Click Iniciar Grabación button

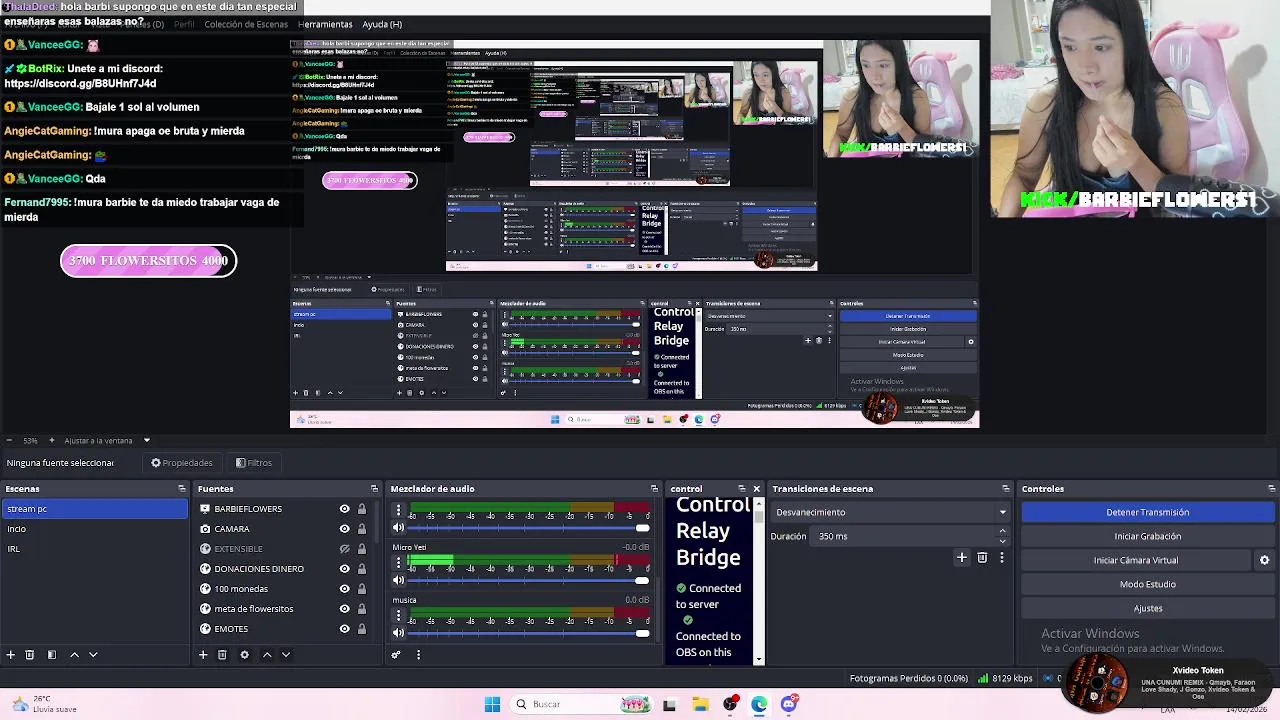pos(1147,536)
